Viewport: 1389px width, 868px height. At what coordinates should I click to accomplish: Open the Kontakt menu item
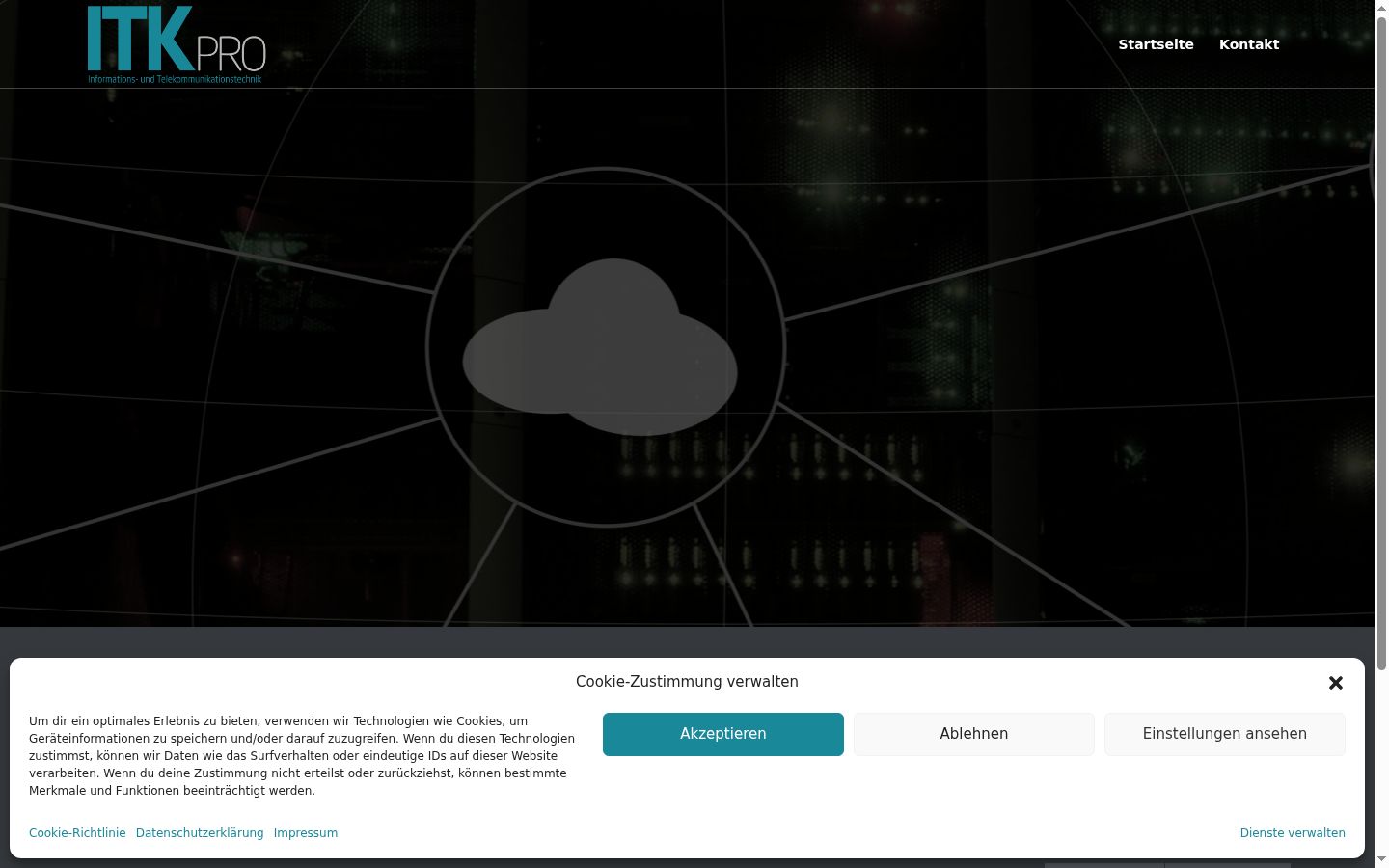tap(1249, 44)
